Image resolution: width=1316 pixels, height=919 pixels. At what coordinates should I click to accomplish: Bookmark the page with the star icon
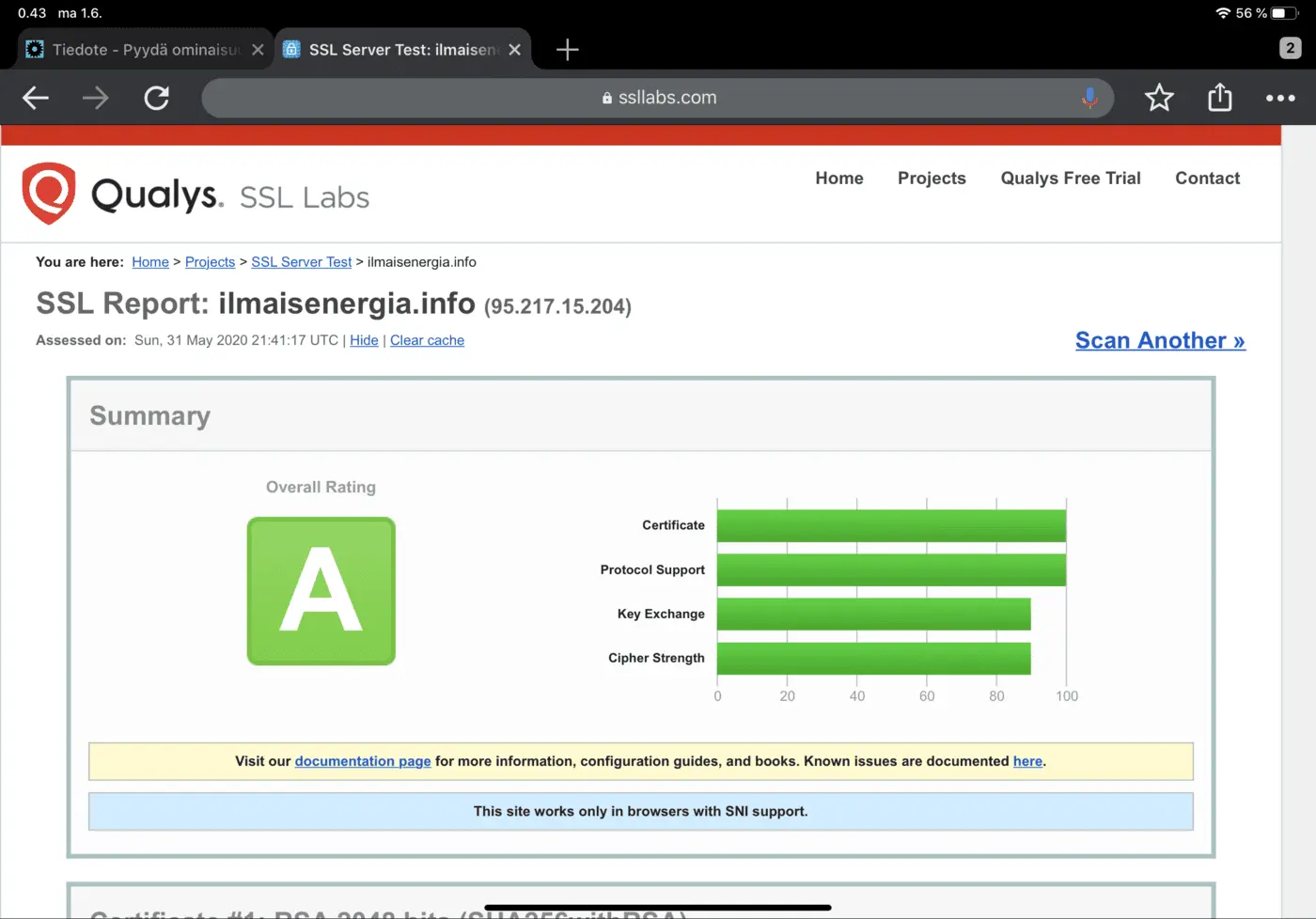coord(1159,98)
